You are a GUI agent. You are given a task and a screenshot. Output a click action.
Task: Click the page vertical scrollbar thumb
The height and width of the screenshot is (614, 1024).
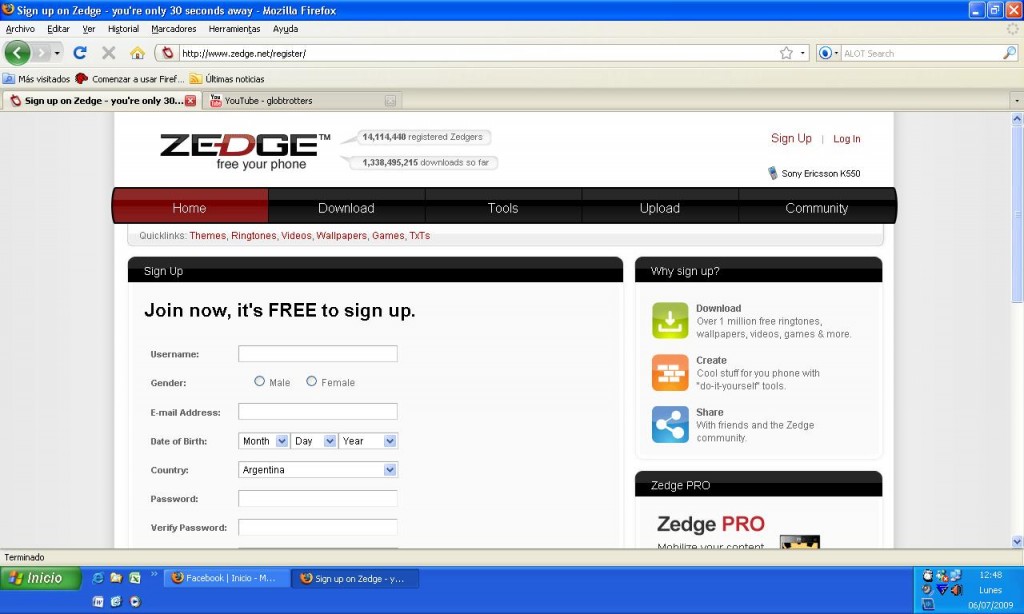[x=1017, y=214]
